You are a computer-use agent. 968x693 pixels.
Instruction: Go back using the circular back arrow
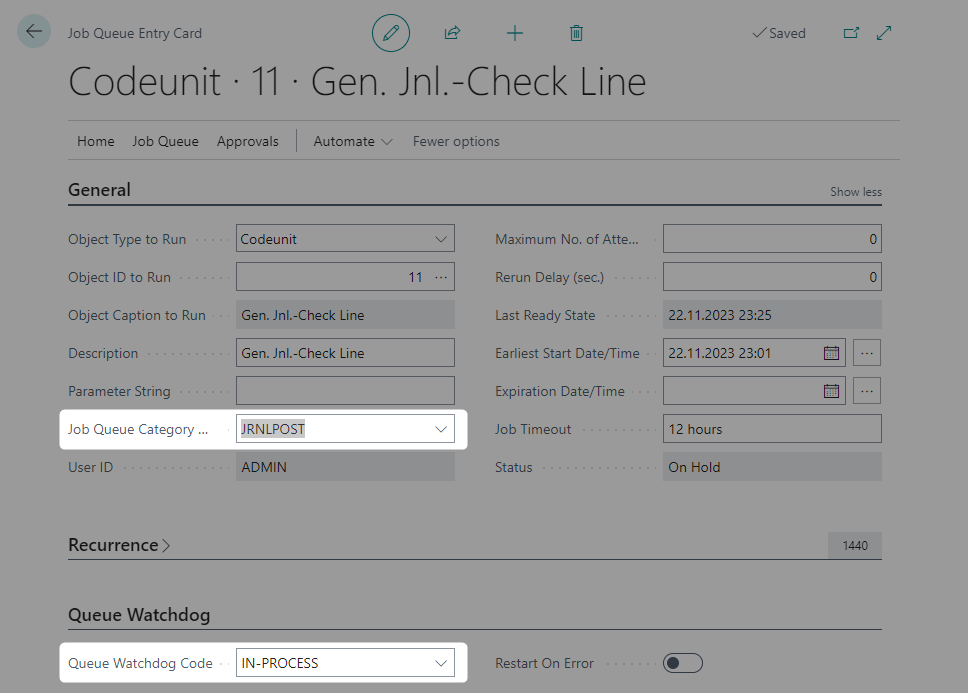(x=33, y=31)
